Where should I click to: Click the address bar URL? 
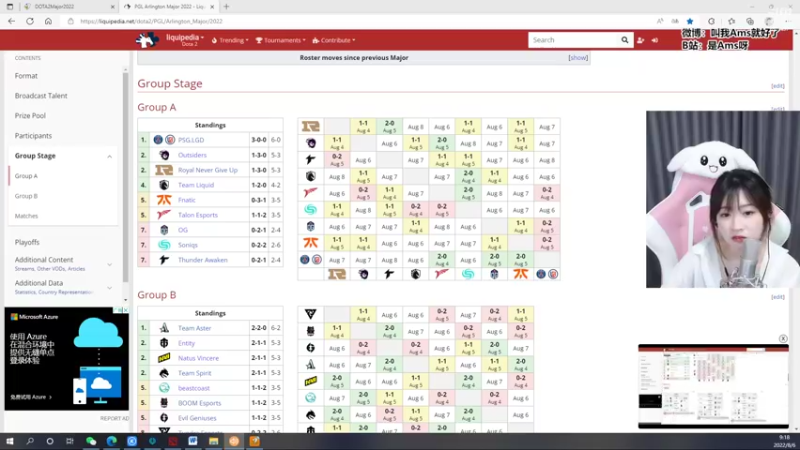[x=152, y=21]
